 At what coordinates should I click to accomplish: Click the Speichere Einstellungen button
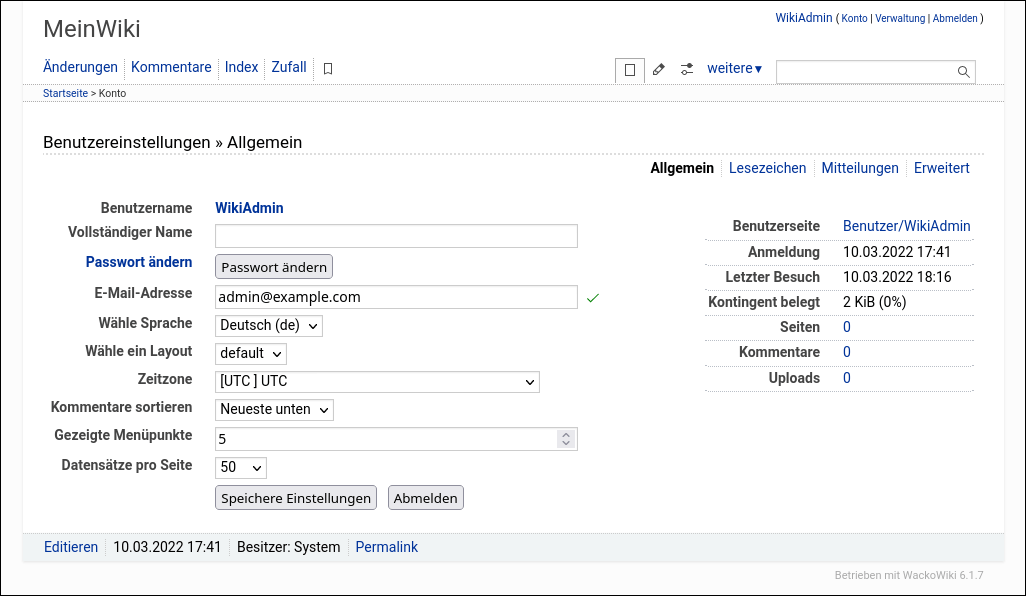295,497
